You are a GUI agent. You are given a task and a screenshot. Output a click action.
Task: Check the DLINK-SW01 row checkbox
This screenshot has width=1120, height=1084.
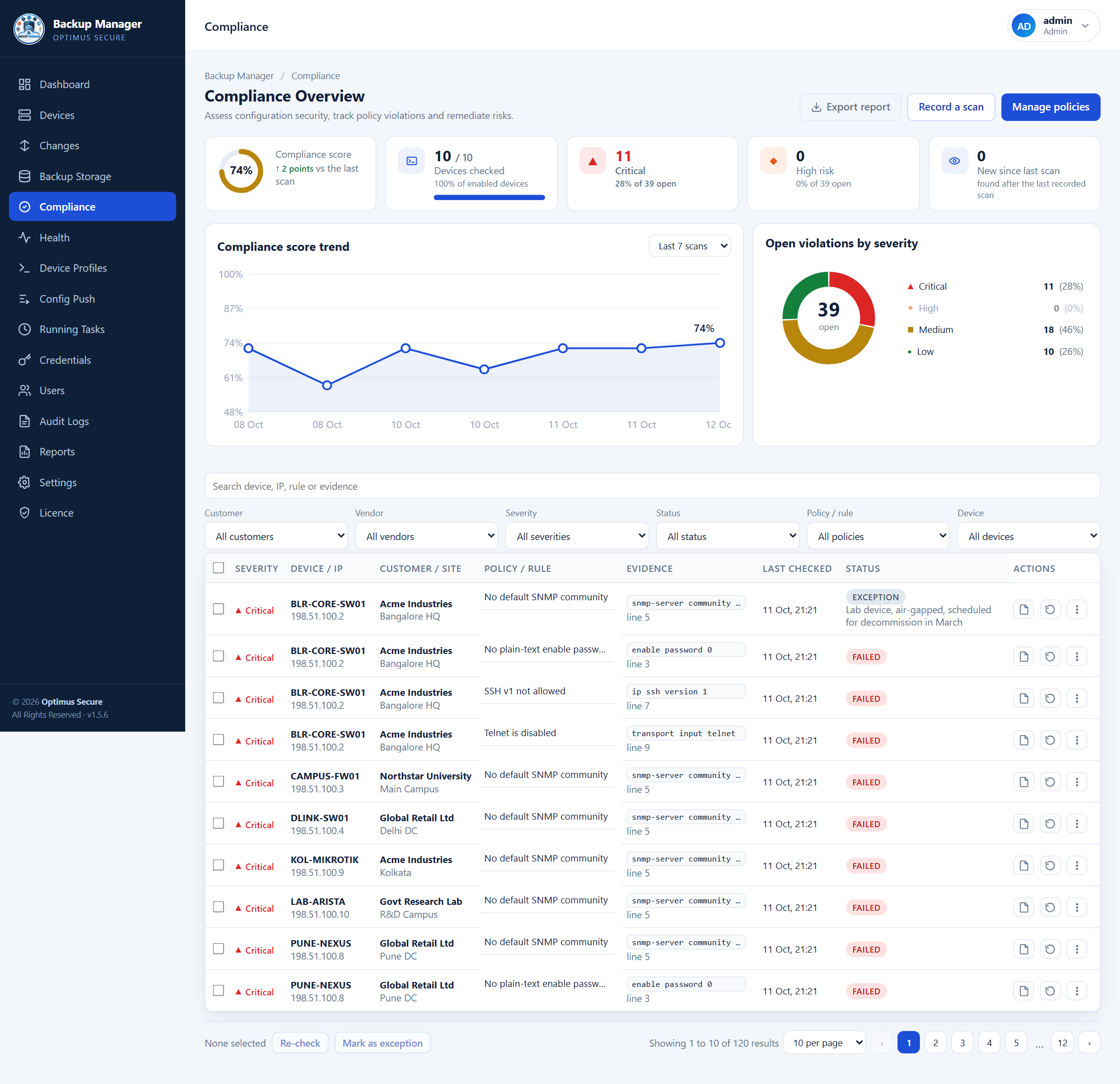click(x=219, y=823)
